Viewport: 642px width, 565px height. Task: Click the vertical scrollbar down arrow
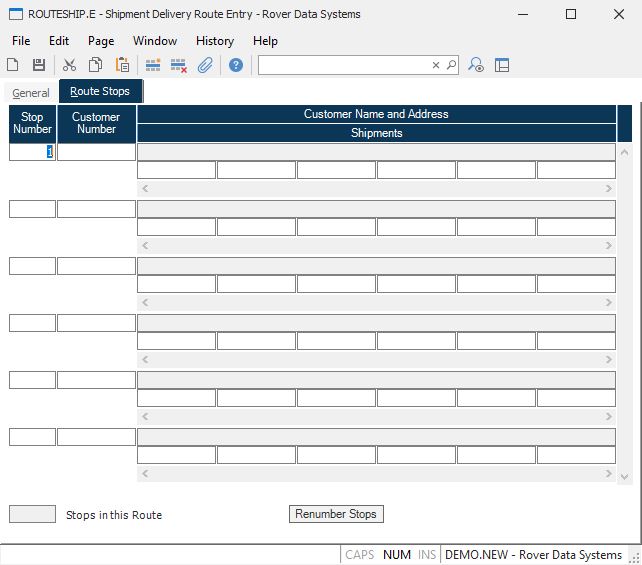(x=625, y=478)
